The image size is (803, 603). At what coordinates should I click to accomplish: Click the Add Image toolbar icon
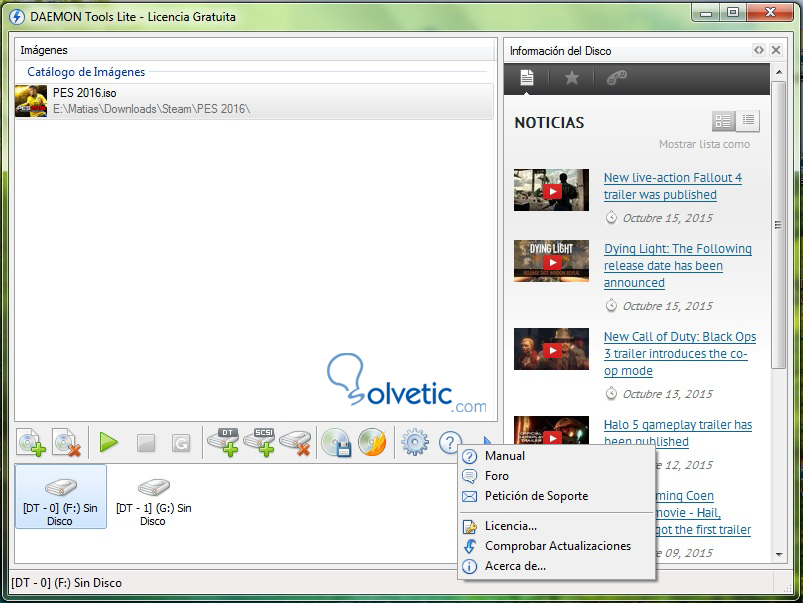31,442
